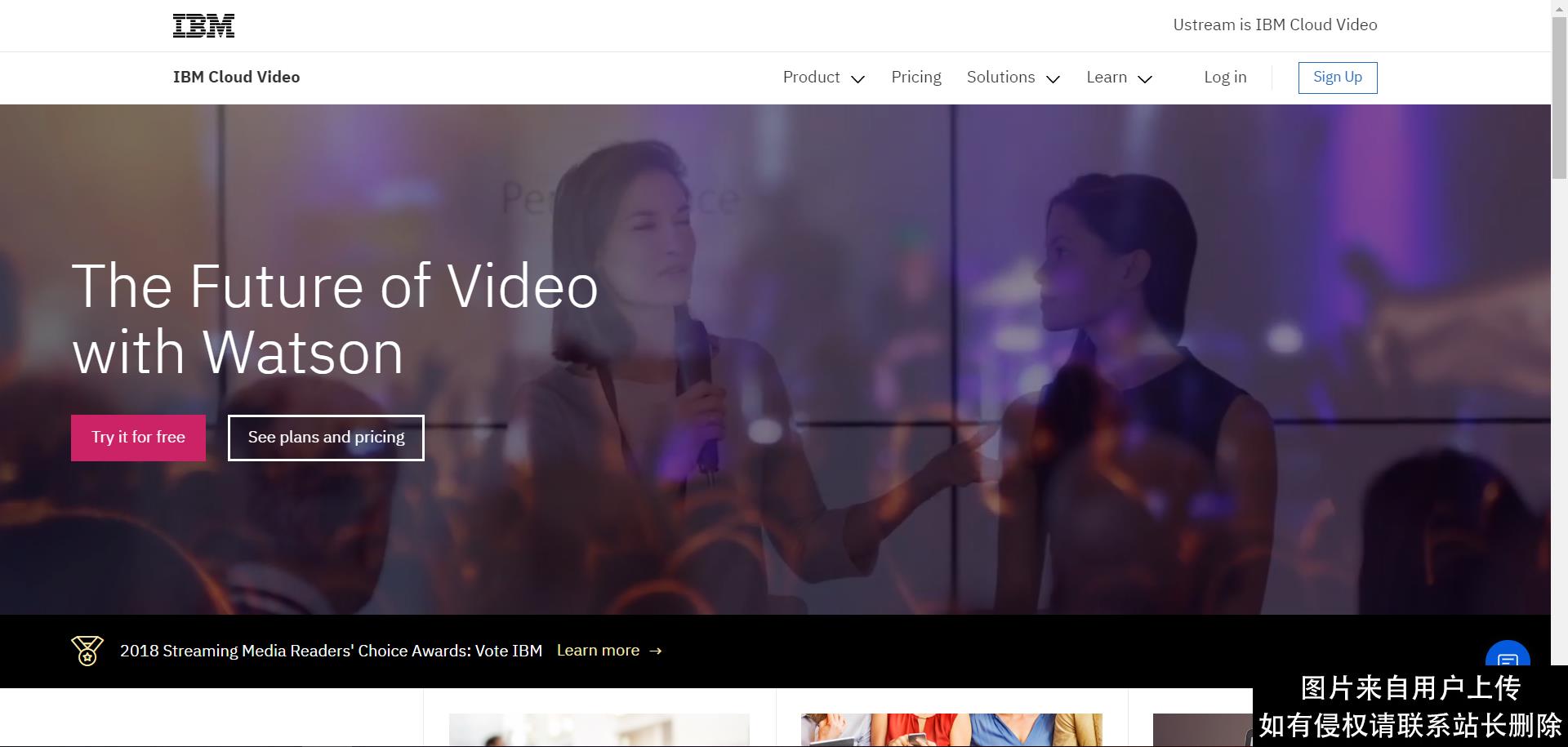Click the IBM logo
Viewport: 1568px width, 747px height.
(x=203, y=26)
